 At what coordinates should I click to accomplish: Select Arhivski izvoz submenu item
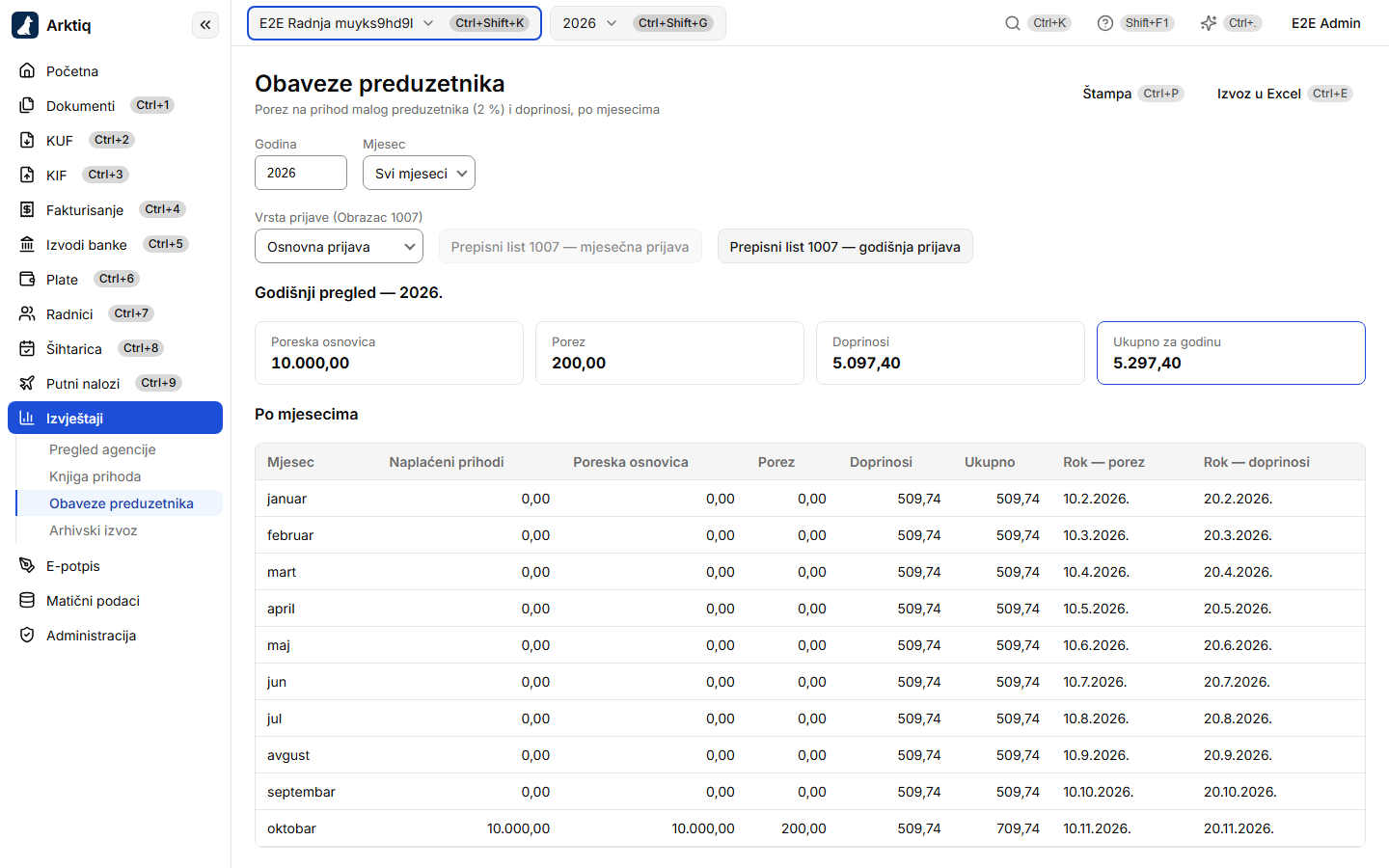(x=94, y=530)
